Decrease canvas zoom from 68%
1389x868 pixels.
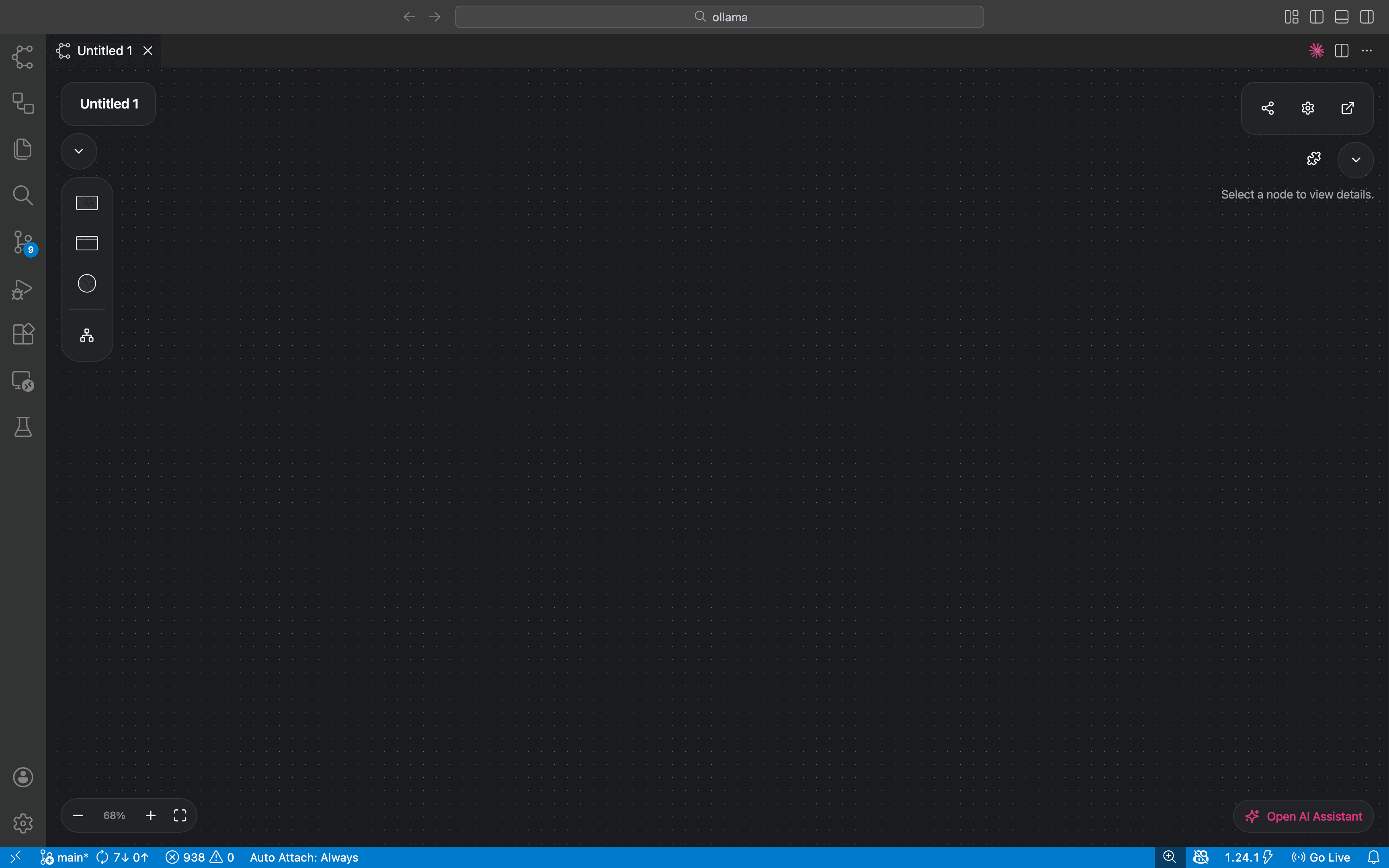point(78,815)
